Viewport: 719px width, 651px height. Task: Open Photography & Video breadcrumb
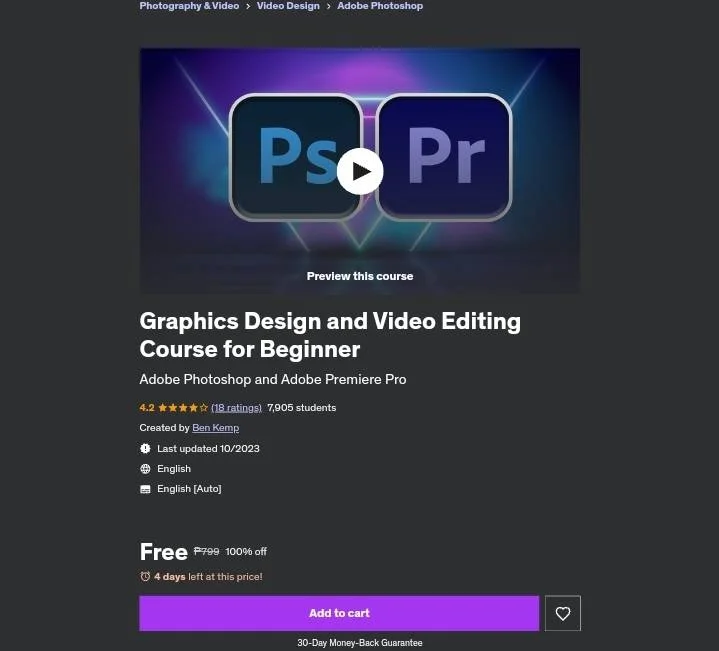pos(189,6)
